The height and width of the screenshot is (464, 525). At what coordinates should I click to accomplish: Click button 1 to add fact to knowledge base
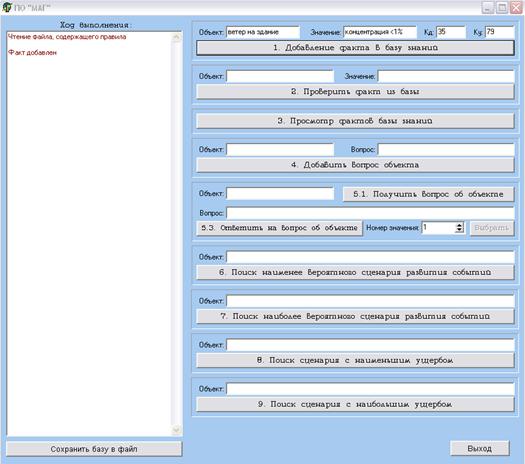pyautogui.click(x=355, y=48)
